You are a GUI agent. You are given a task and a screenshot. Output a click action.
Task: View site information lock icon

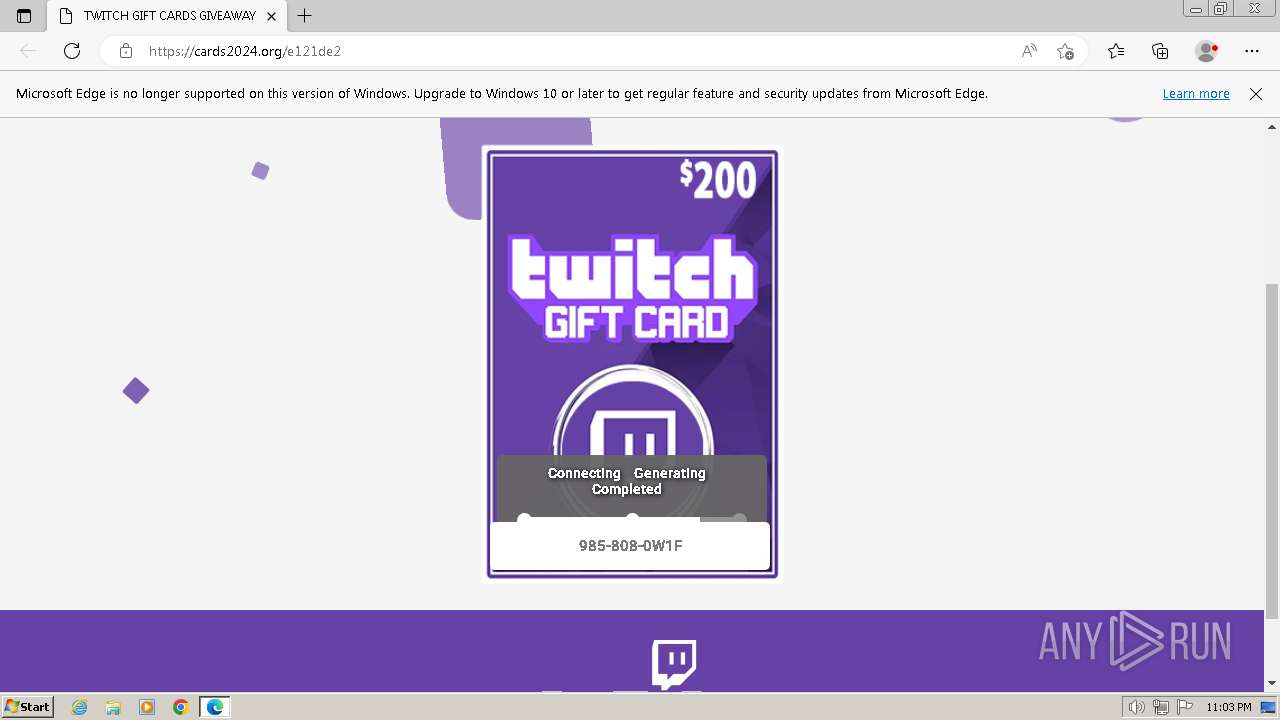tap(126, 51)
